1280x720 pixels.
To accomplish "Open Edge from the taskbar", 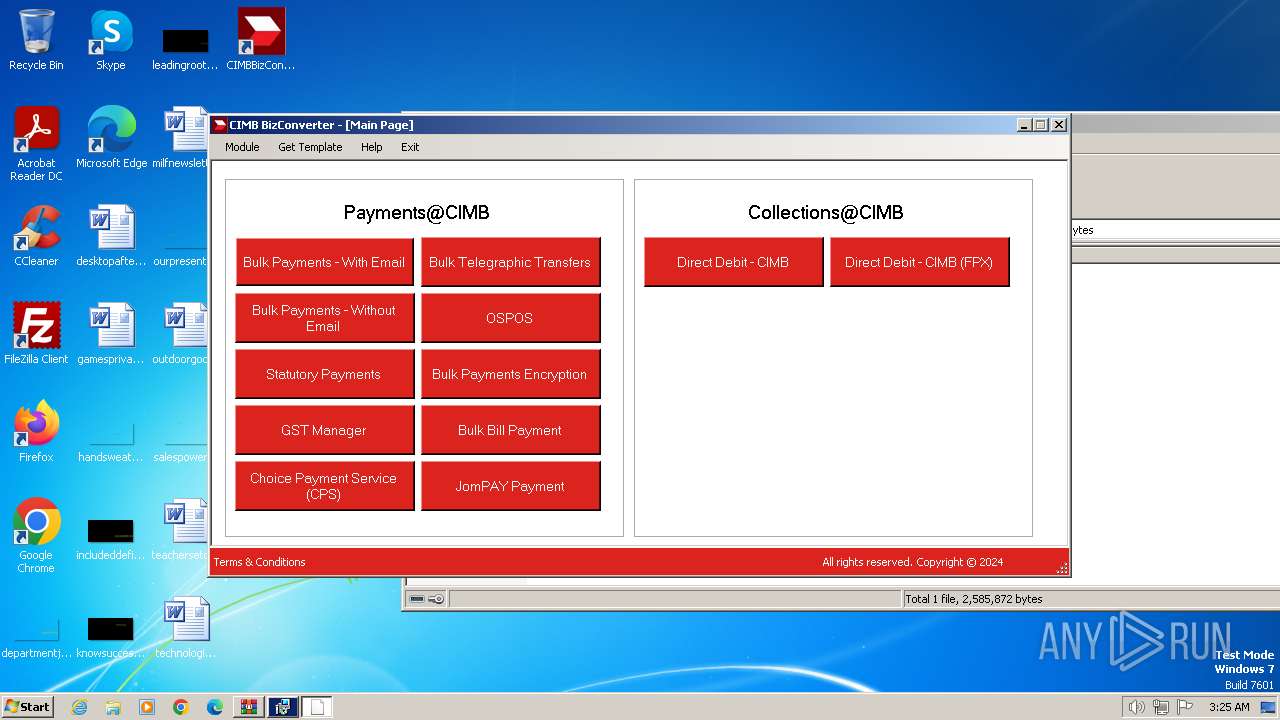I will tap(215, 707).
